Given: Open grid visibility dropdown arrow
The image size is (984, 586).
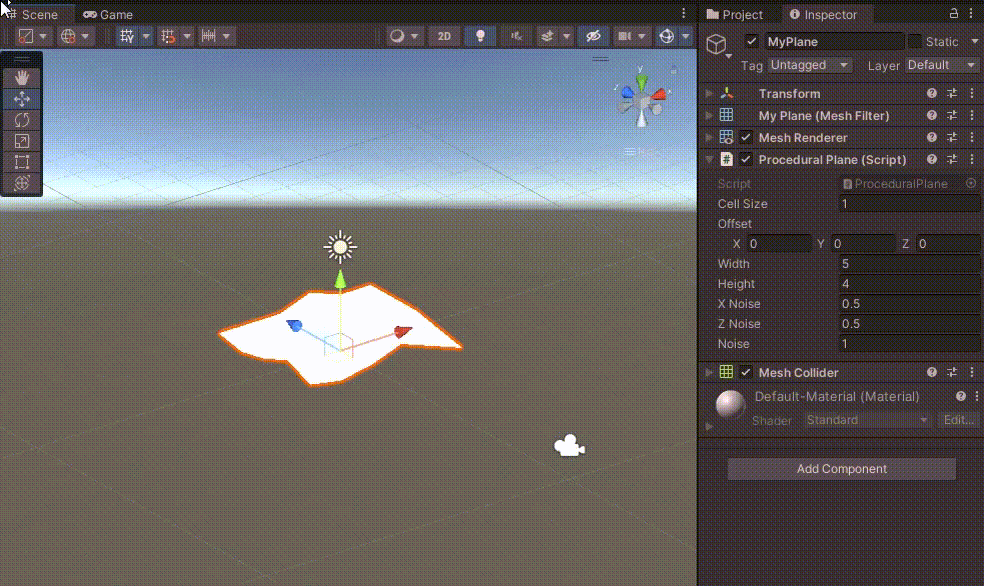Looking at the screenshot, I should [x=146, y=36].
